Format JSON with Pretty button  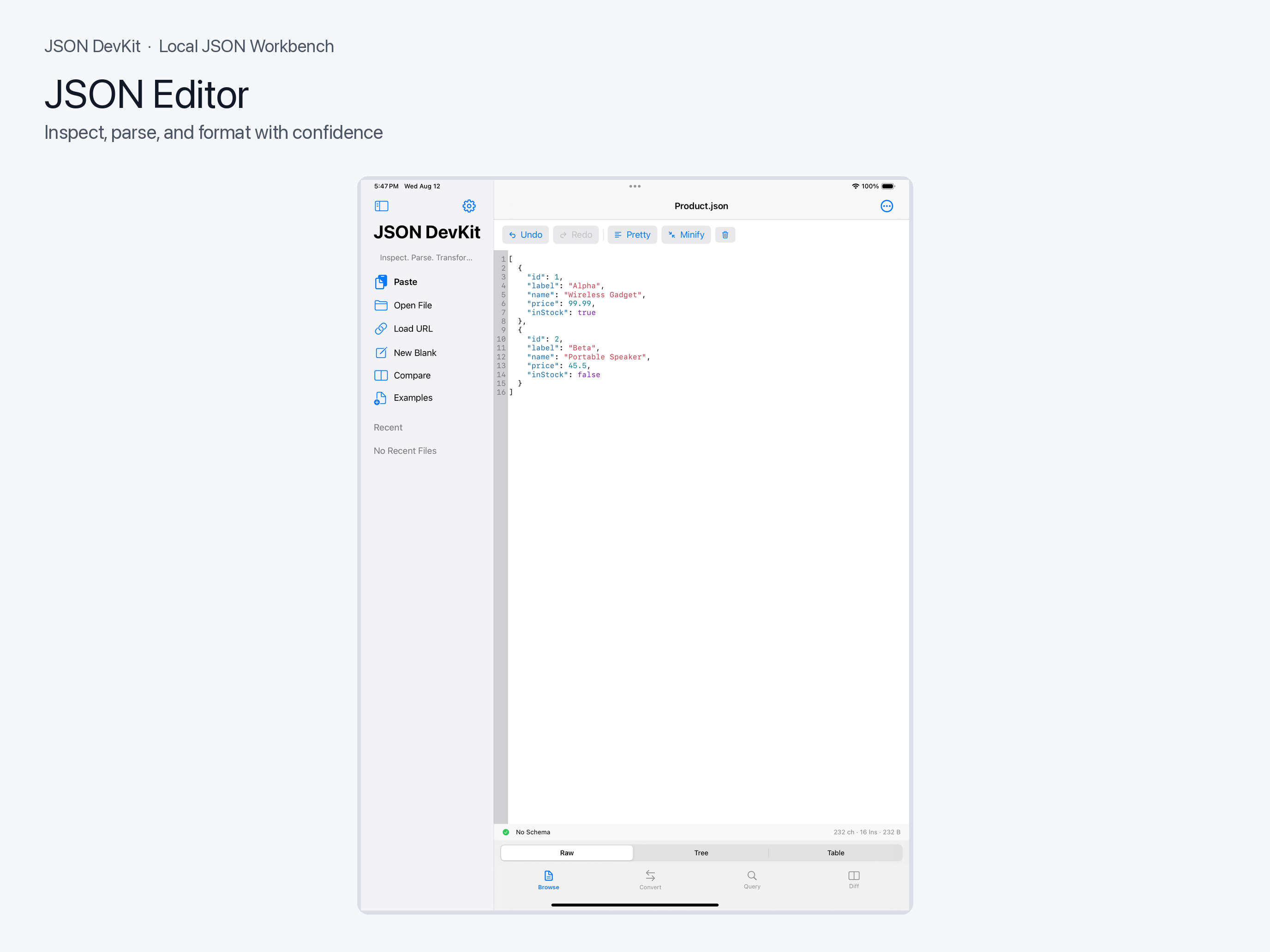[632, 235]
